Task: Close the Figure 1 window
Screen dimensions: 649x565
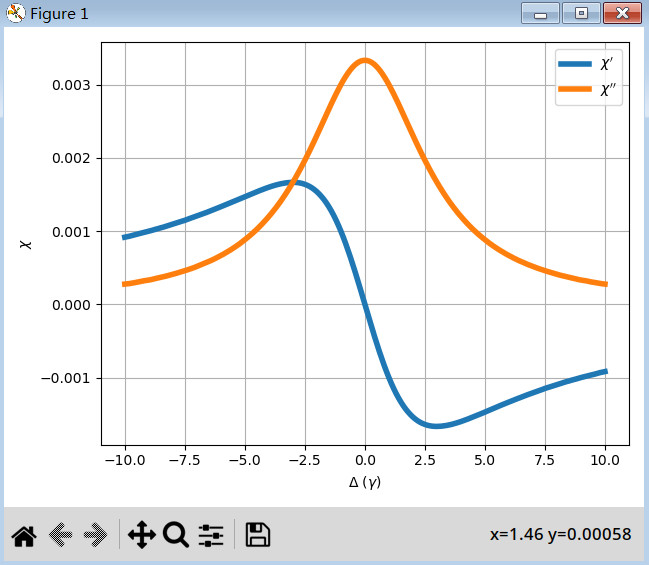Action: click(620, 13)
